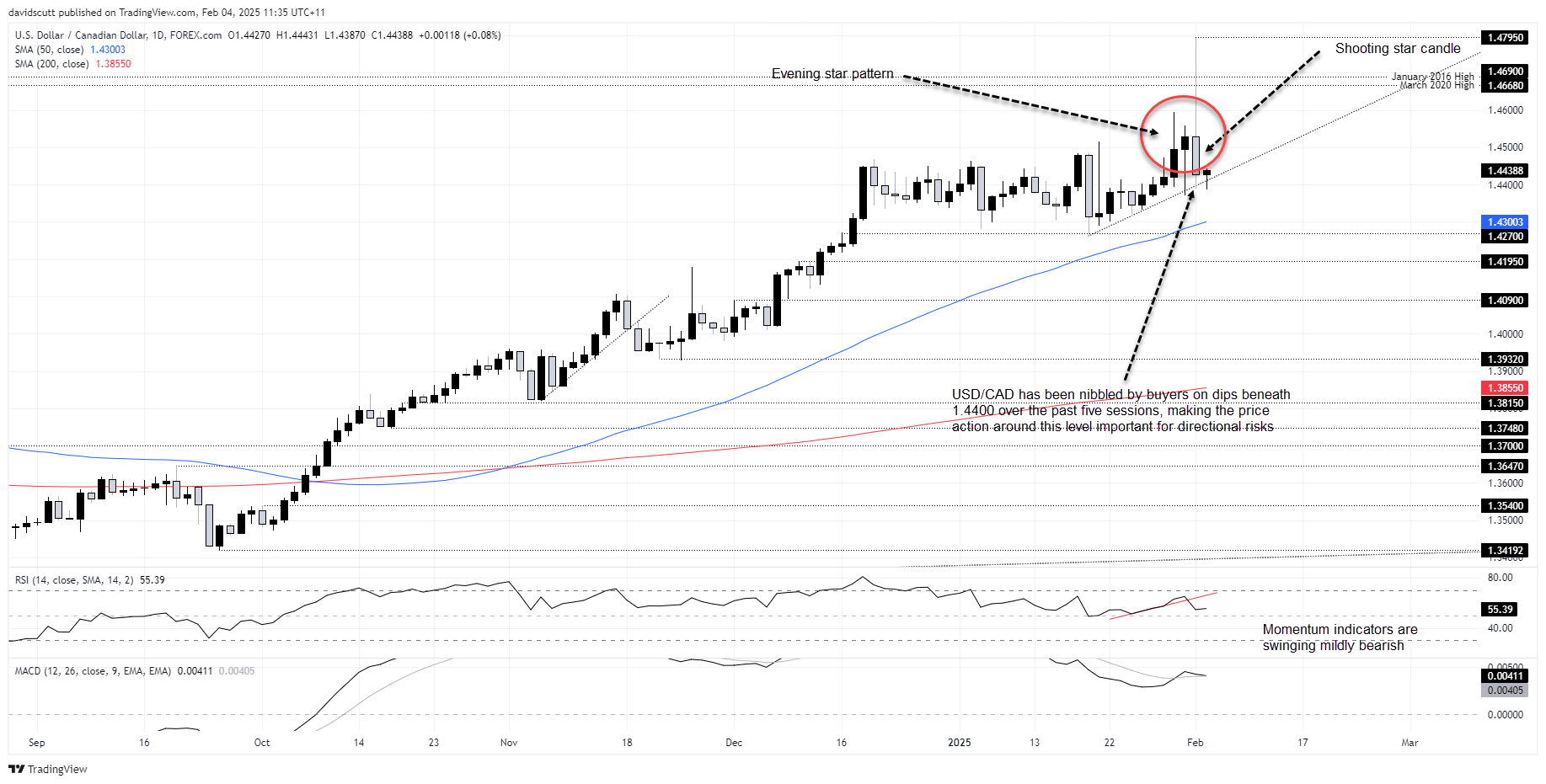Select the 1.46900 price label

(1506, 72)
